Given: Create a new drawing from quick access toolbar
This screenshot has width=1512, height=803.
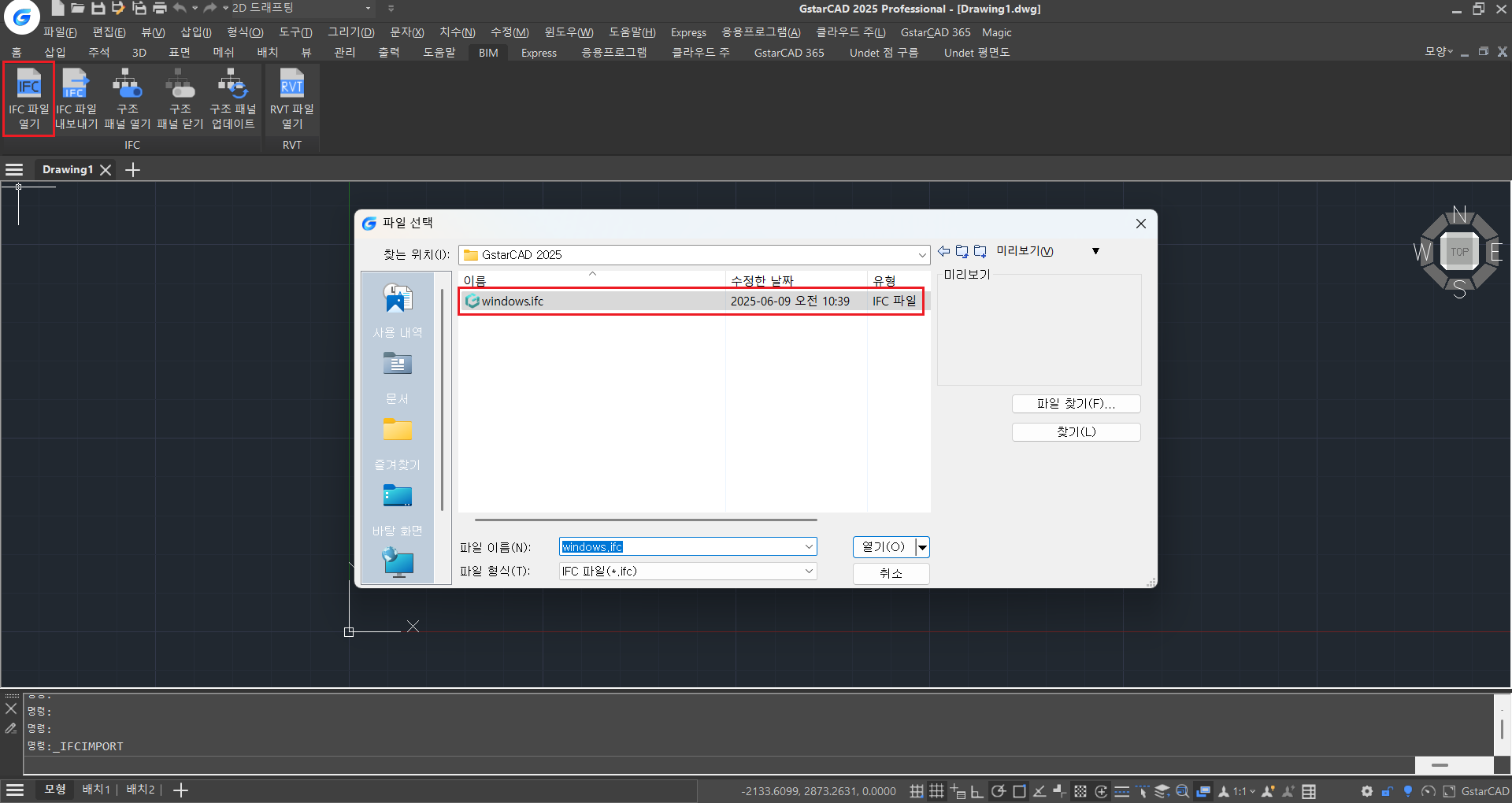Looking at the screenshot, I should tap(58, 9).
